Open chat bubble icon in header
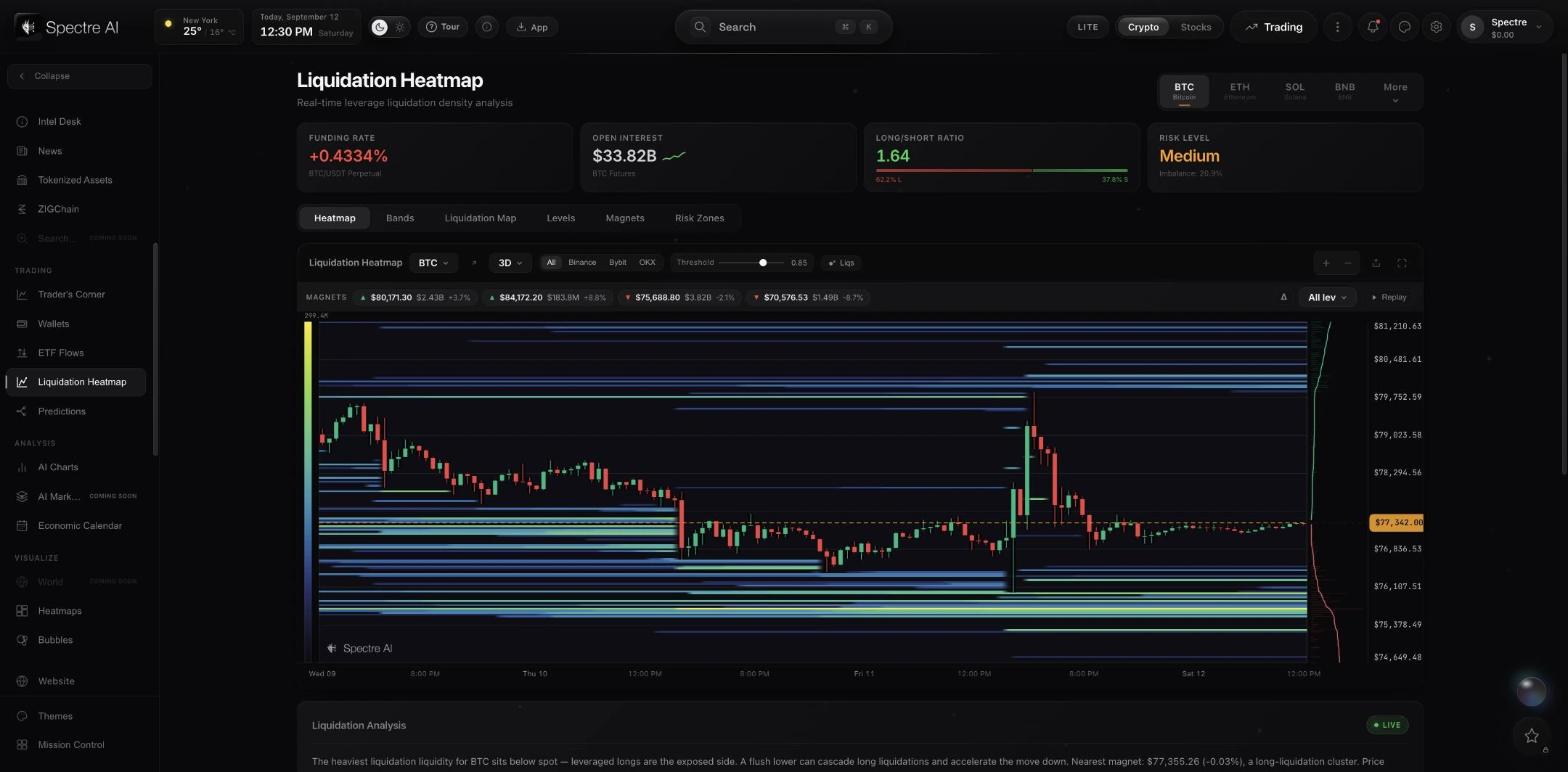This screenshot has width=1568, height=772. click(x=1404, y=27)
